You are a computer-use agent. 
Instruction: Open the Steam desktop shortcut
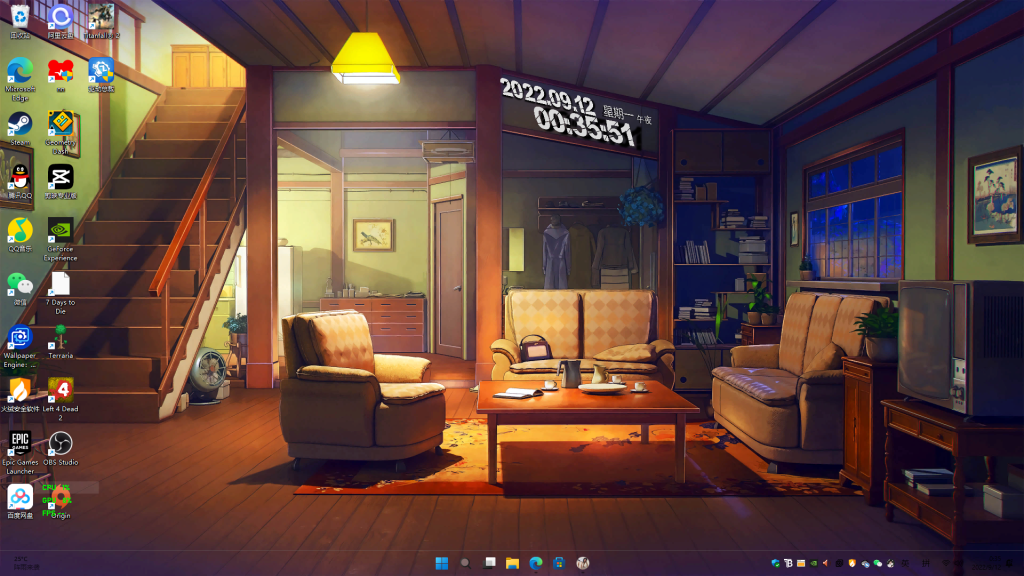pos(20,124)
